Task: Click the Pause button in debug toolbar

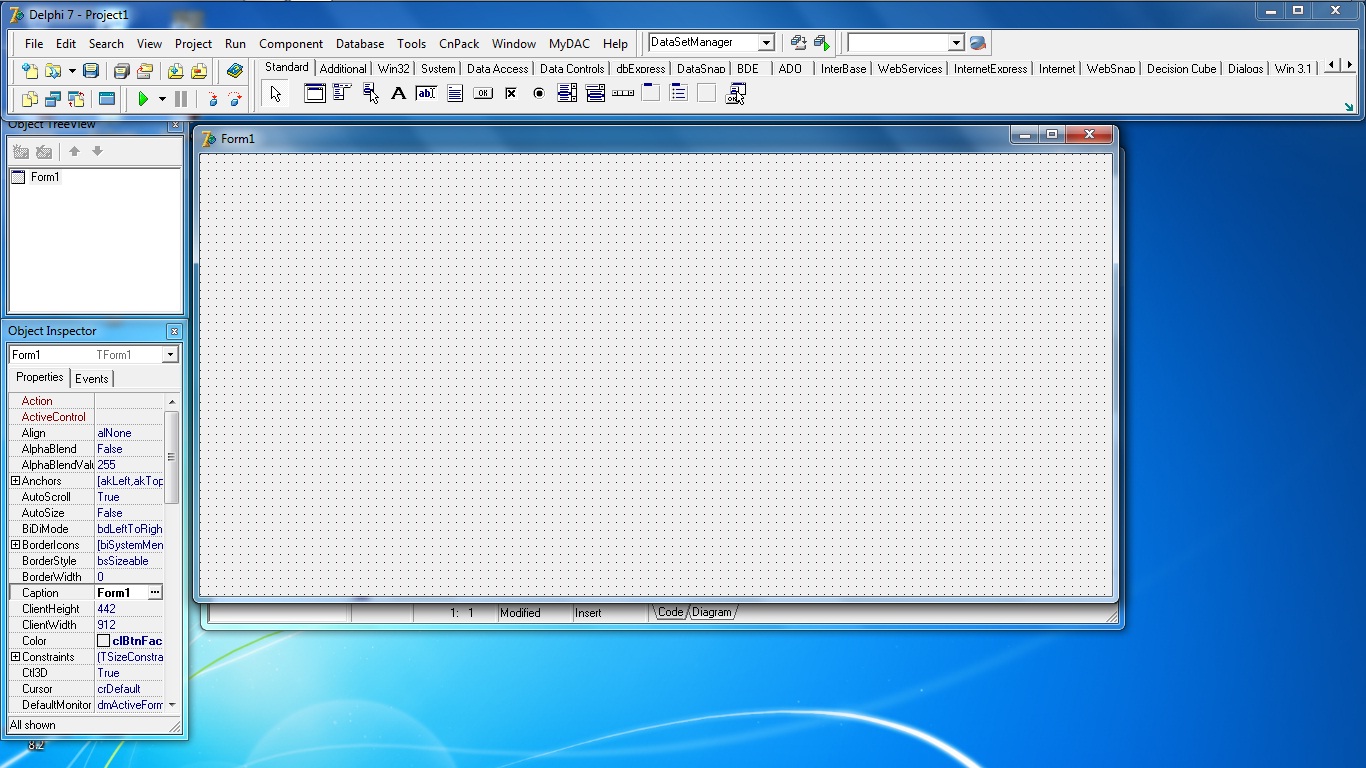Action: tap(181, 99)
